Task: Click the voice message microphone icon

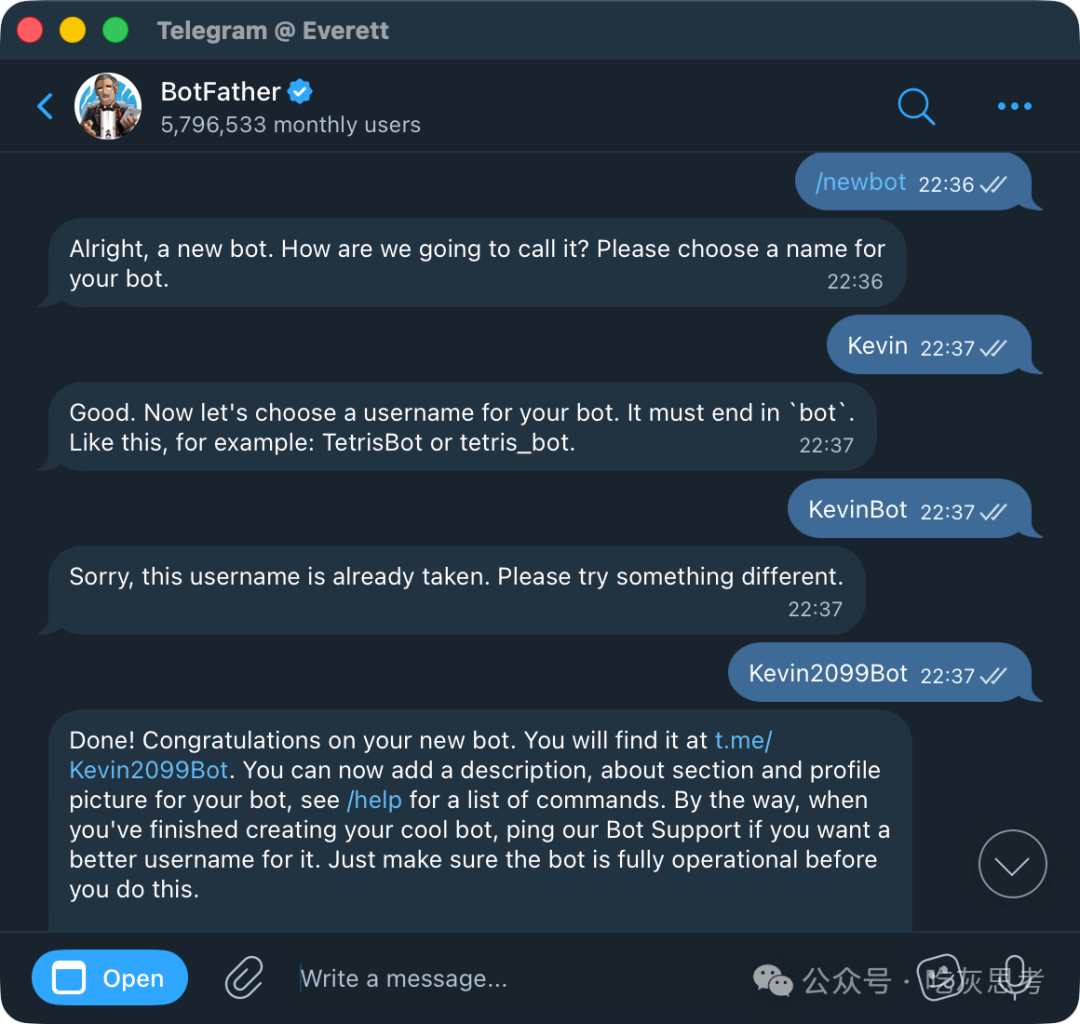Action: point(1014,977)
